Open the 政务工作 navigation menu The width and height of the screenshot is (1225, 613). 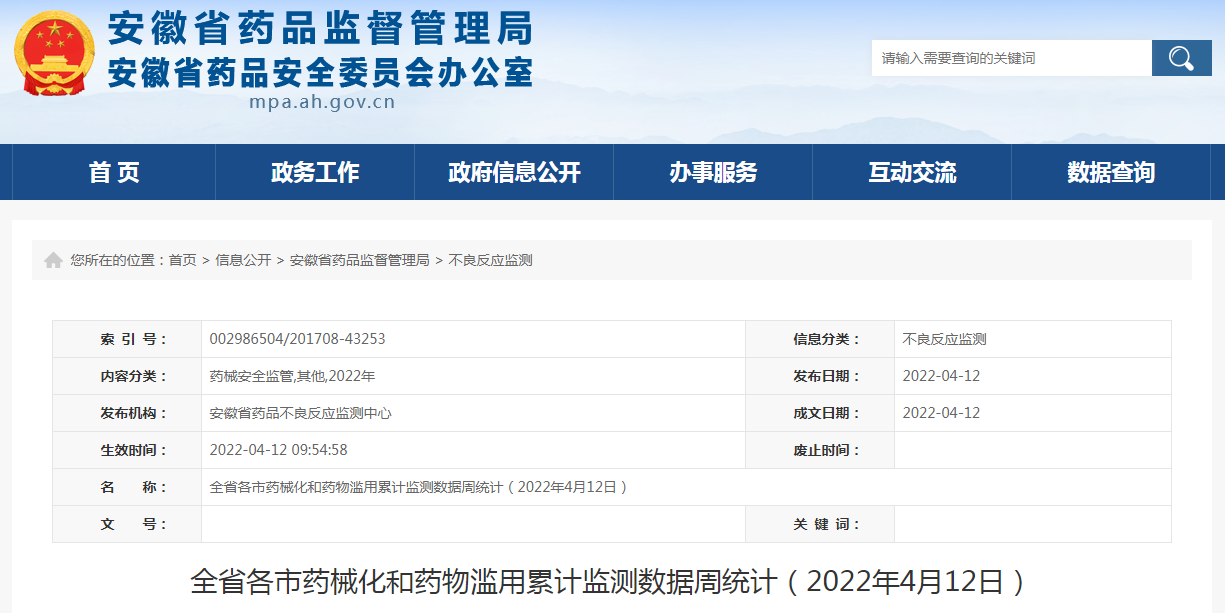click(x=315, y=172)
